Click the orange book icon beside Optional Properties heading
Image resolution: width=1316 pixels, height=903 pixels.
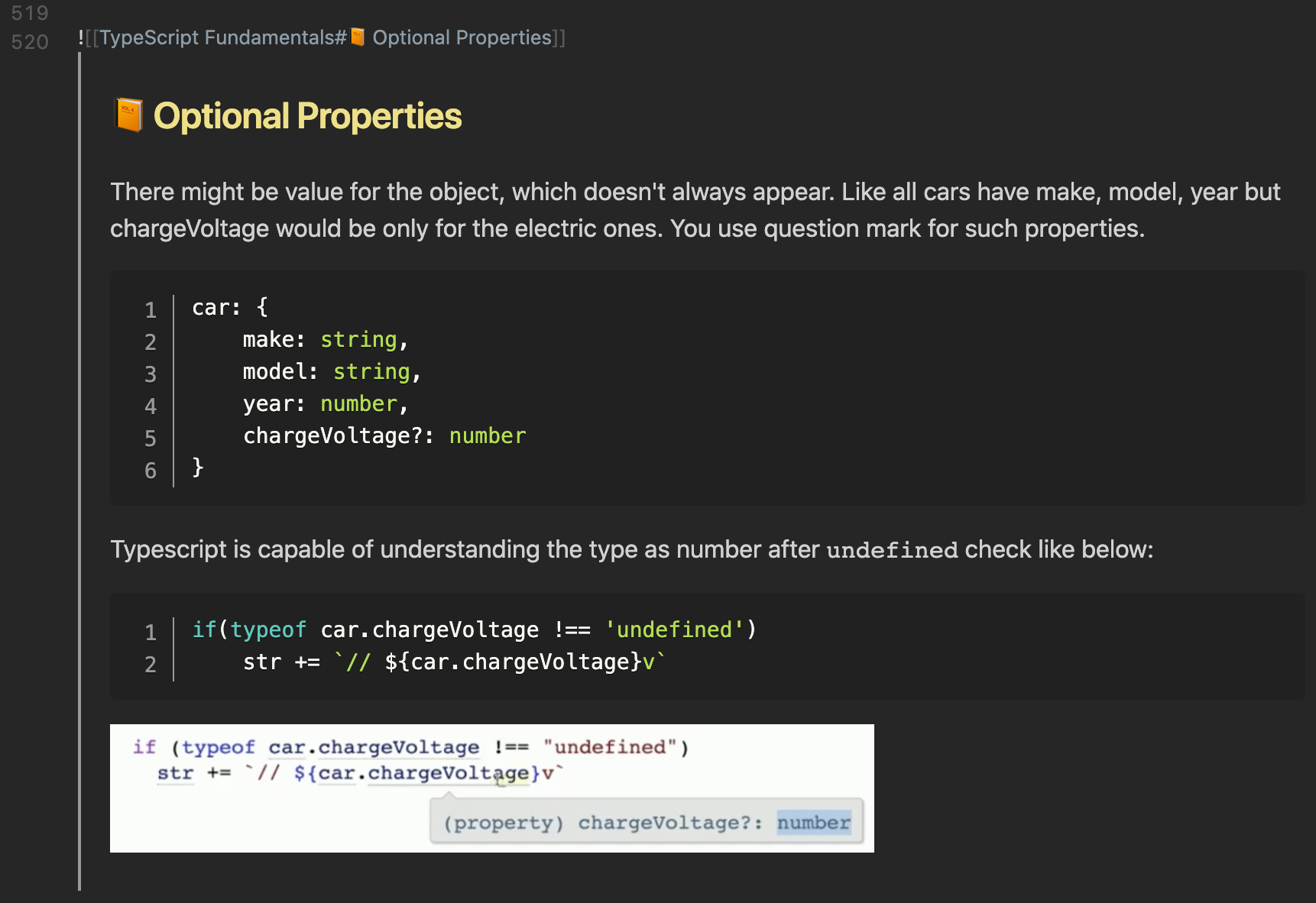point(128,115)
